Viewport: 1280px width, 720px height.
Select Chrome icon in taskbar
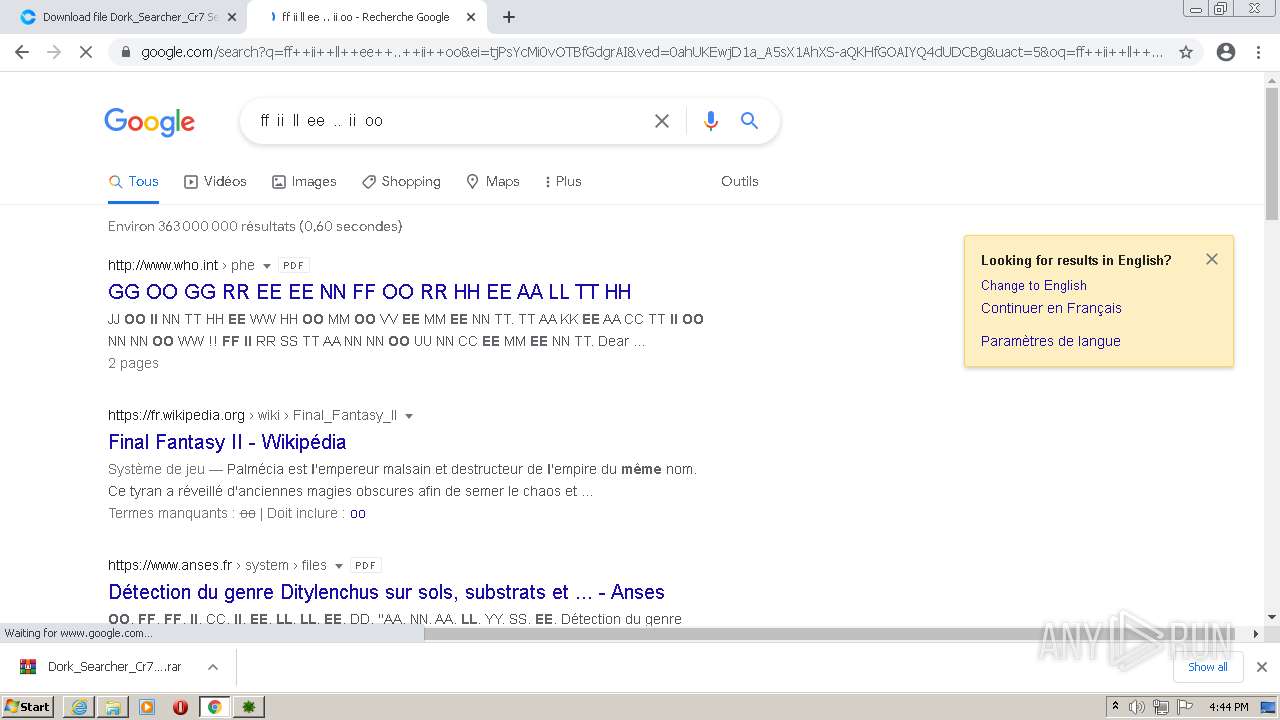(x=214, y=707)
